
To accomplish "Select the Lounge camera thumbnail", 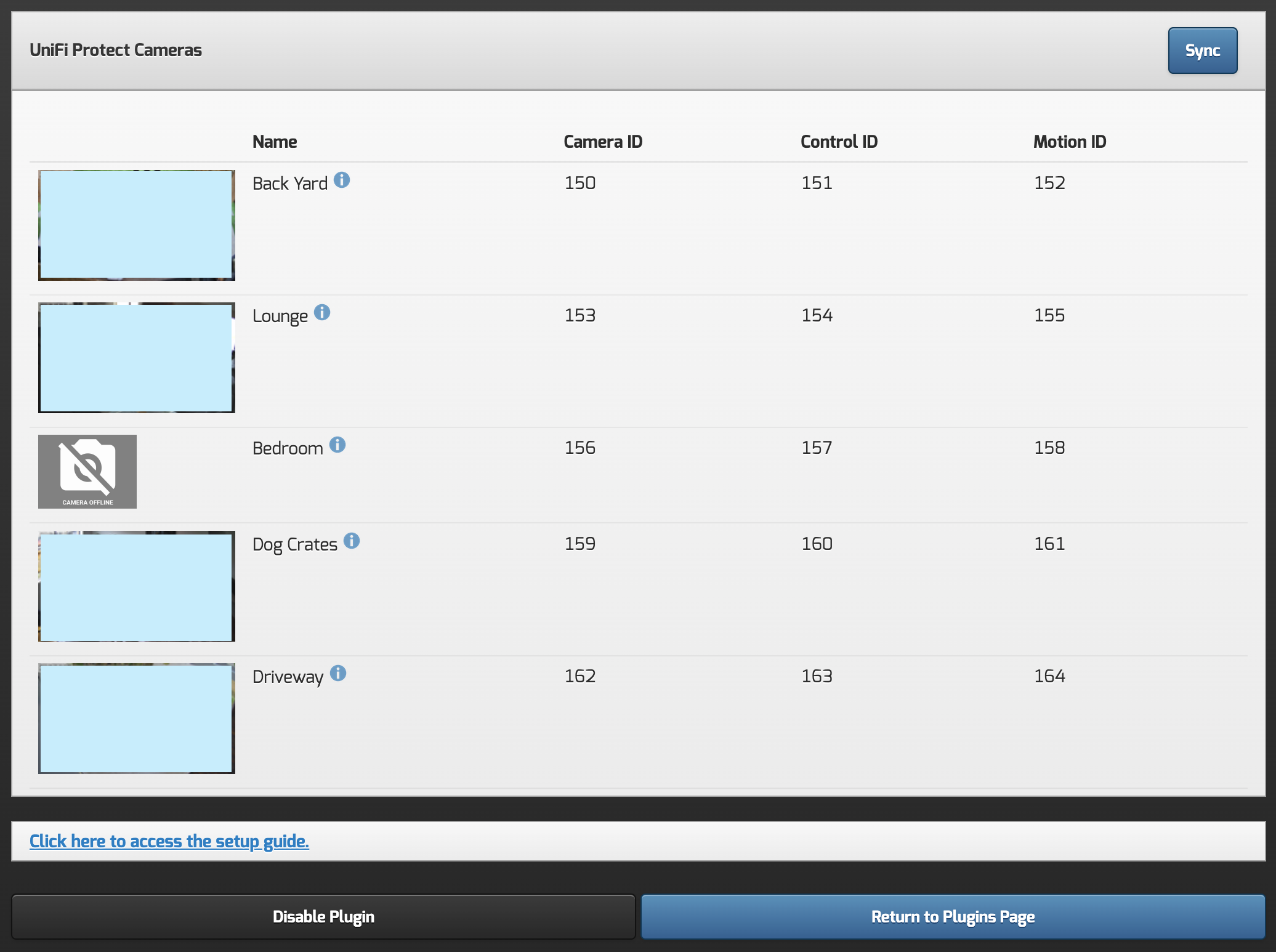I will 137,358.
